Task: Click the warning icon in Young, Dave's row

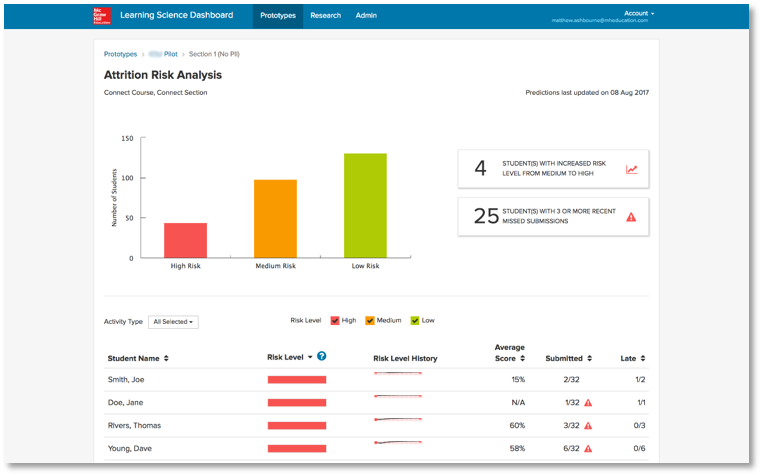Action: click(588, 449)
